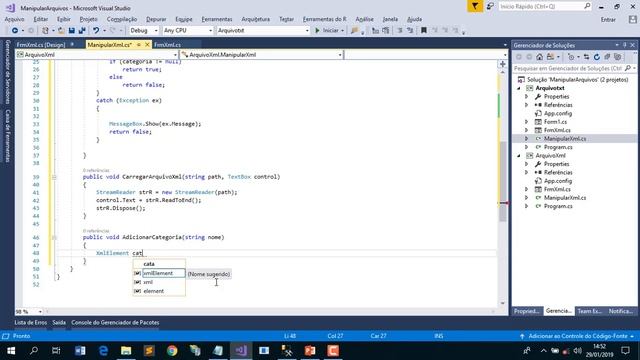
Task: Open the Lista de Erros bottom tab
Action: click(31, 323)
